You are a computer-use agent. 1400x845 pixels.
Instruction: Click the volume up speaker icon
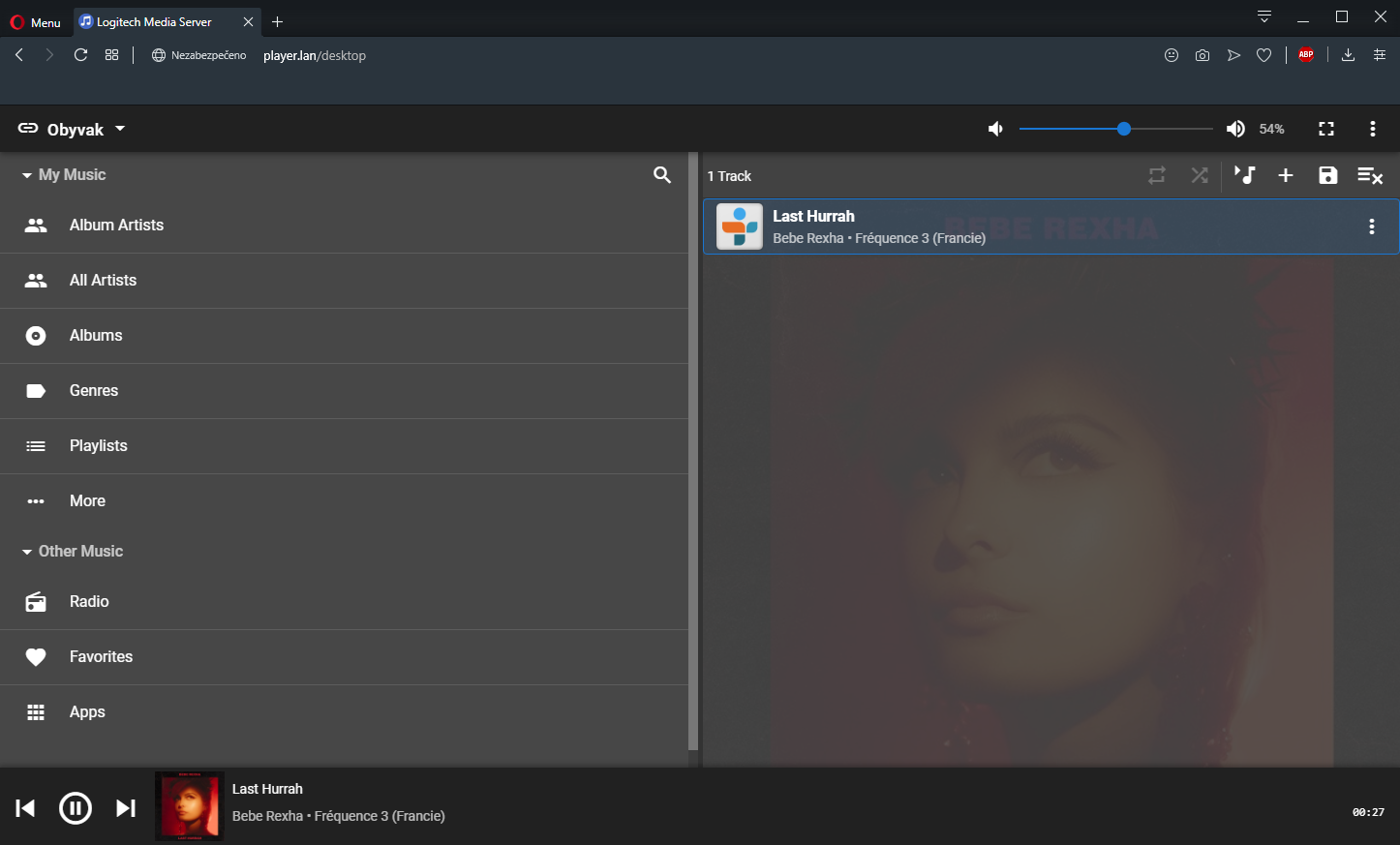1235,129
